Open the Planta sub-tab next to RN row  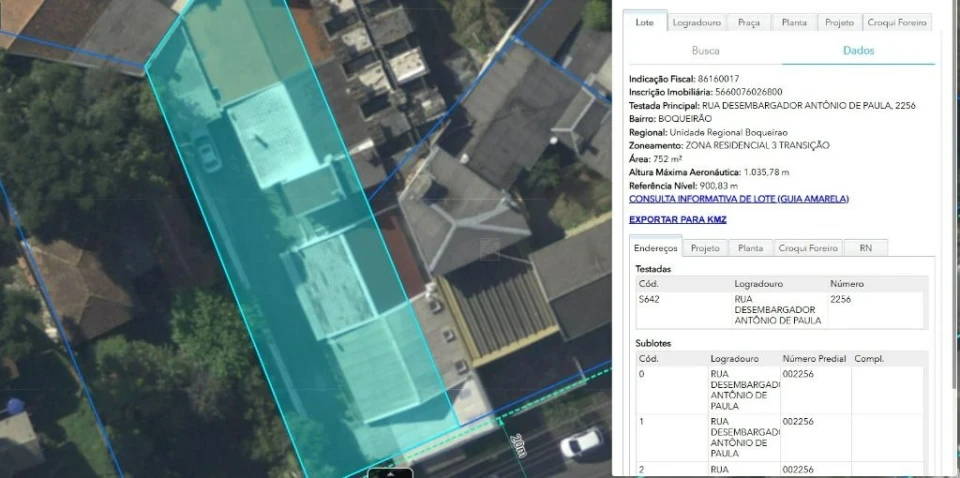751,248
